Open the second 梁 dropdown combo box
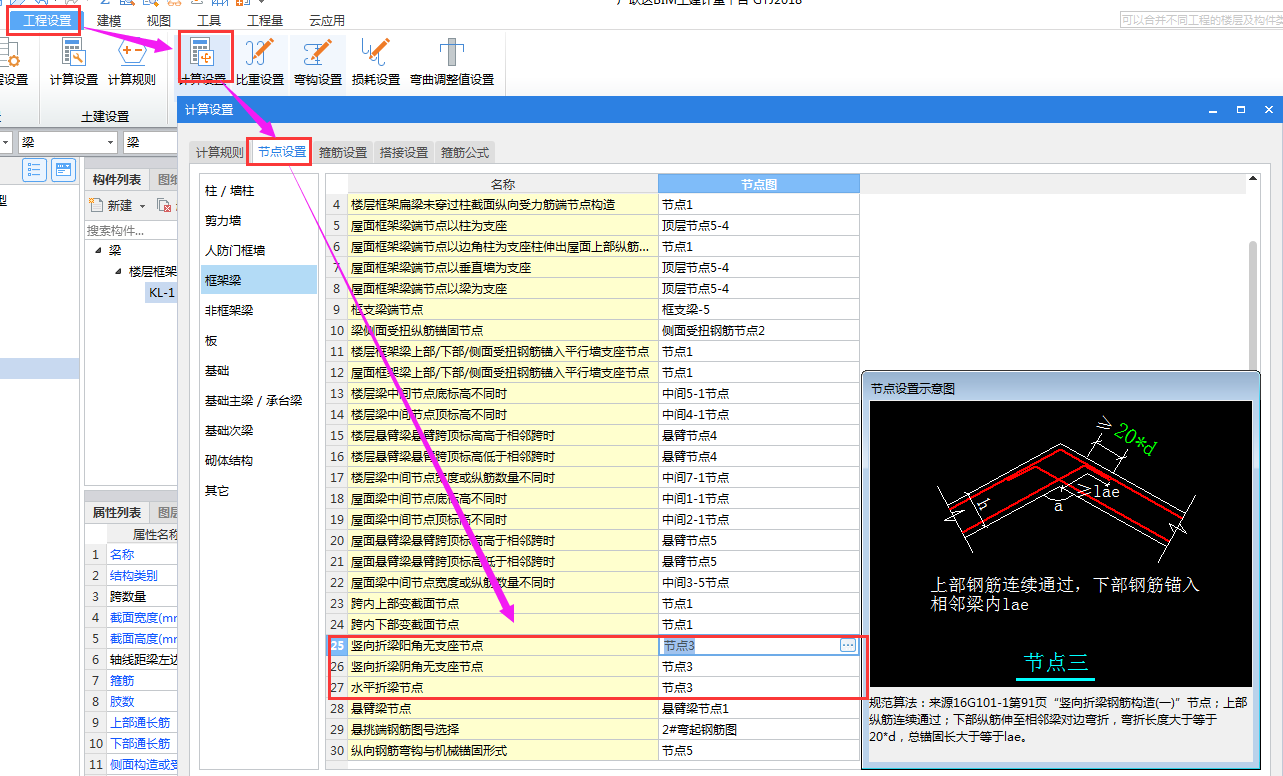 tap(150, 143)
